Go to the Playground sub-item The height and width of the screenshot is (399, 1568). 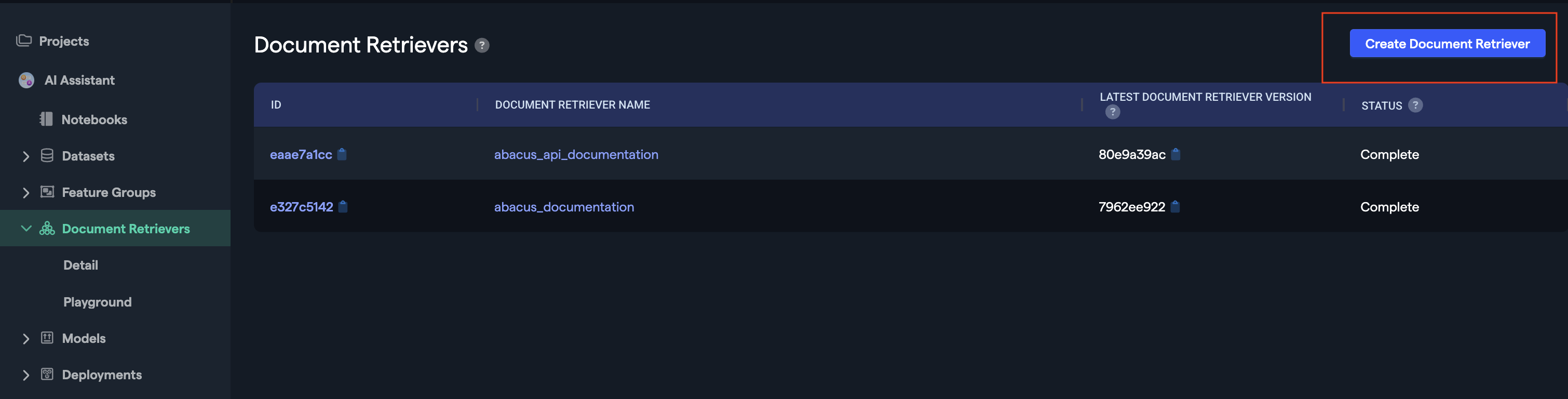click(x=98, y=302)
